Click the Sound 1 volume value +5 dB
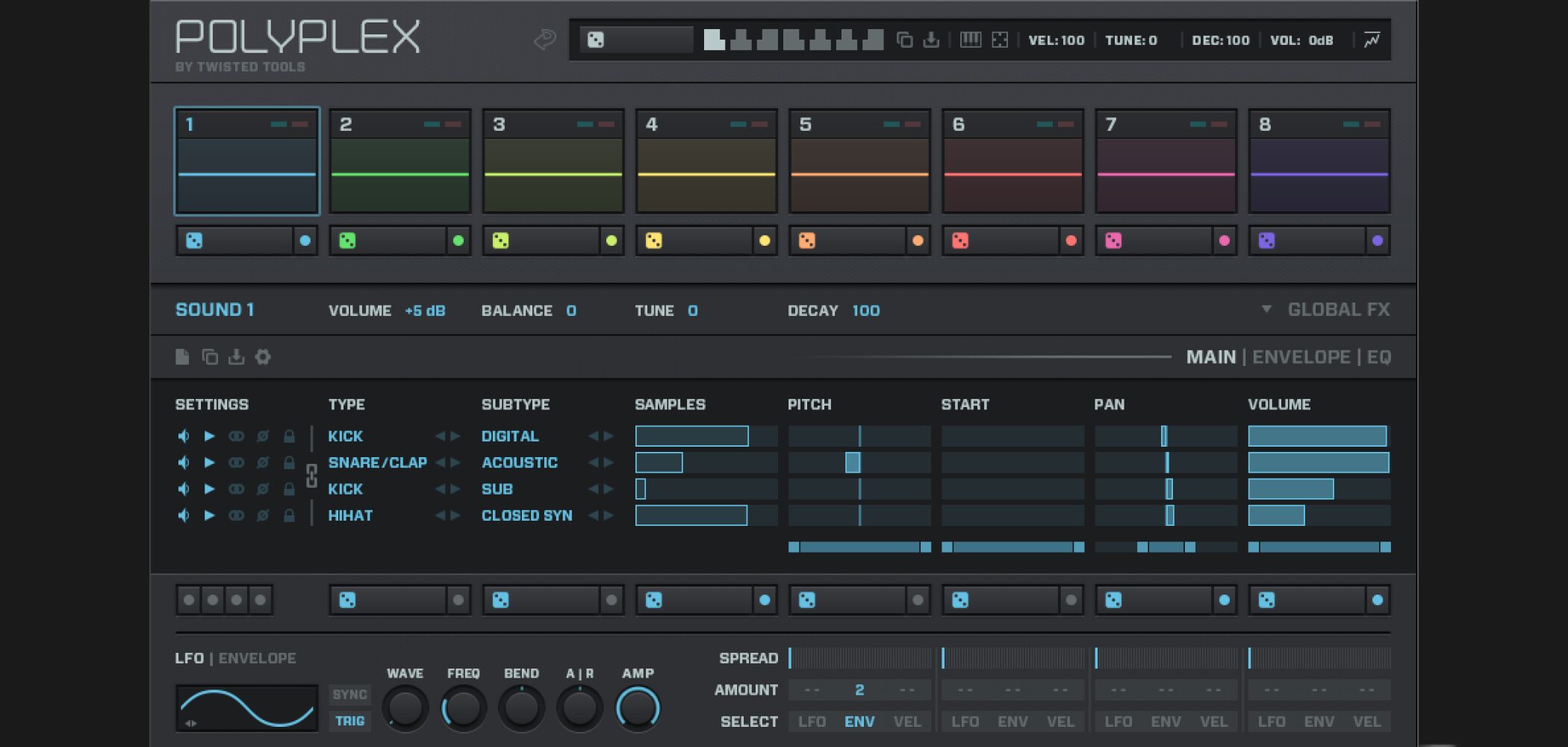The height and width of the screenshot is (747, 1568). [x=425, y=310]
